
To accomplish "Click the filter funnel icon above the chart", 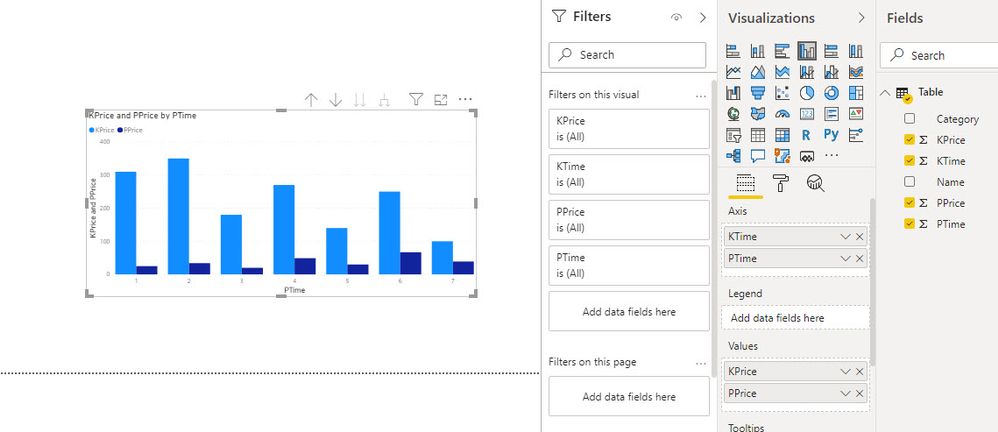I will (x=416, y=99).
